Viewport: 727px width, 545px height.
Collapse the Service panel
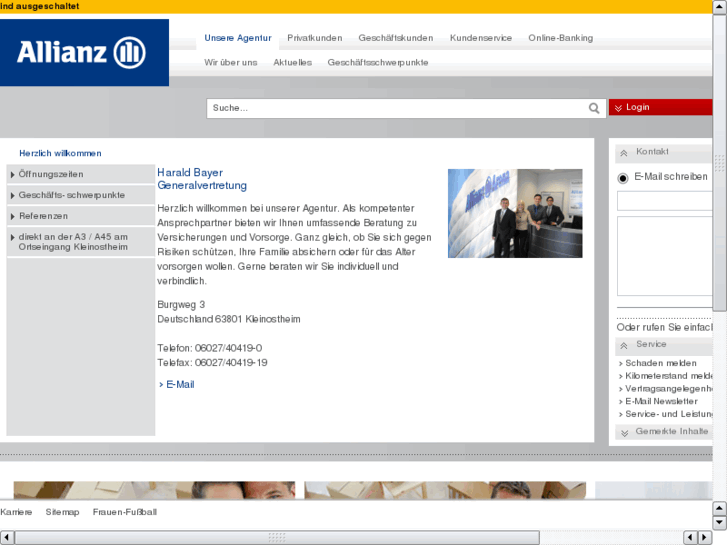pos(624,346)
